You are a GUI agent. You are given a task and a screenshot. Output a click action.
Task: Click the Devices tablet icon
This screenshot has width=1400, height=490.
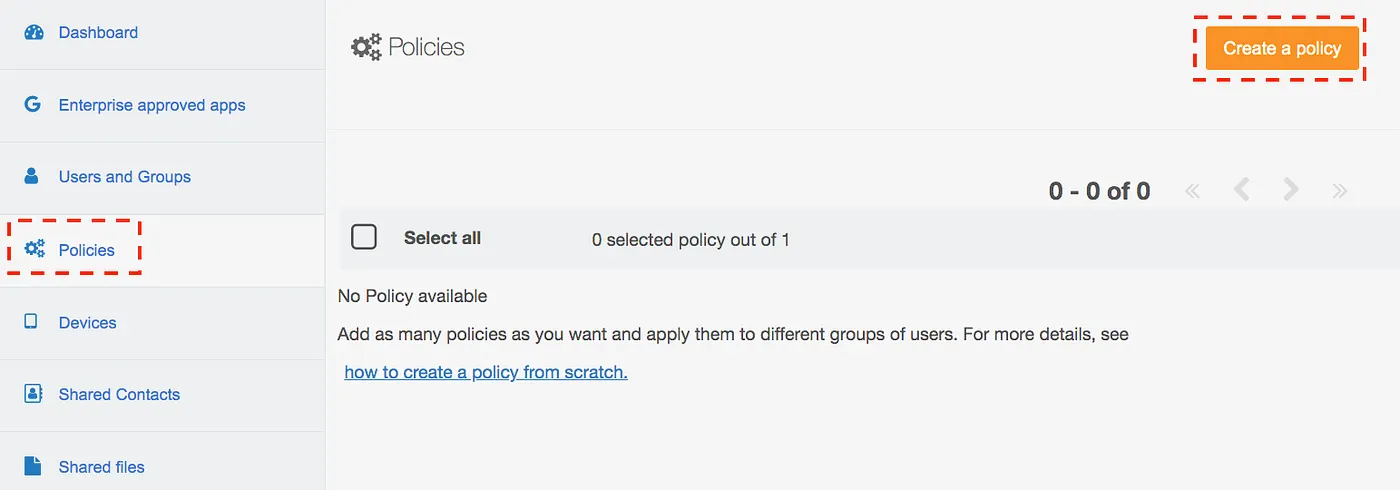point(31,322)
